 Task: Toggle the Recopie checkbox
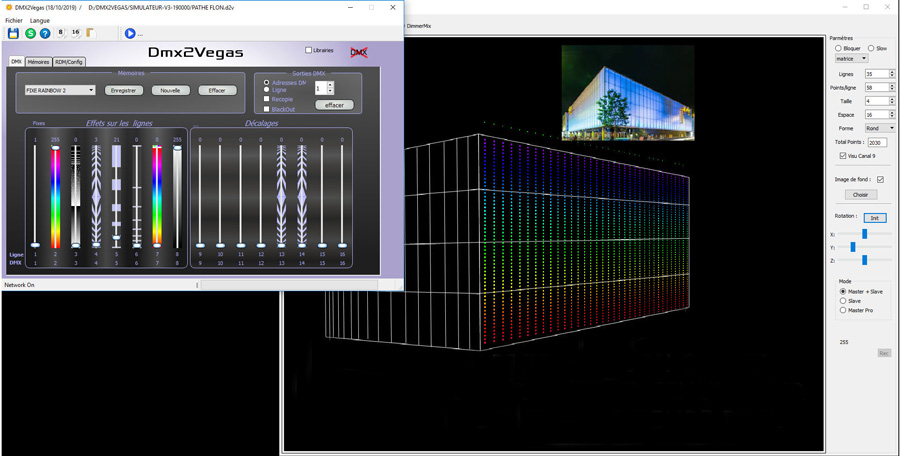[266, 99]
